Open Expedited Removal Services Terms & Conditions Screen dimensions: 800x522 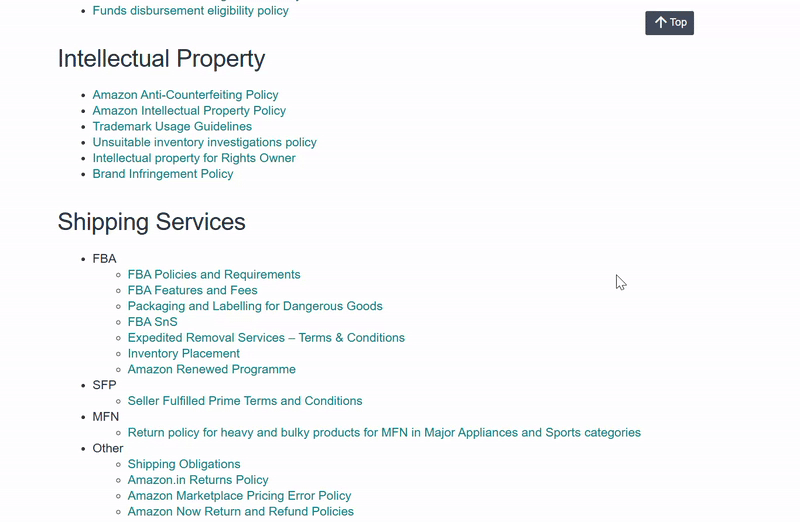tap(266, 338)
